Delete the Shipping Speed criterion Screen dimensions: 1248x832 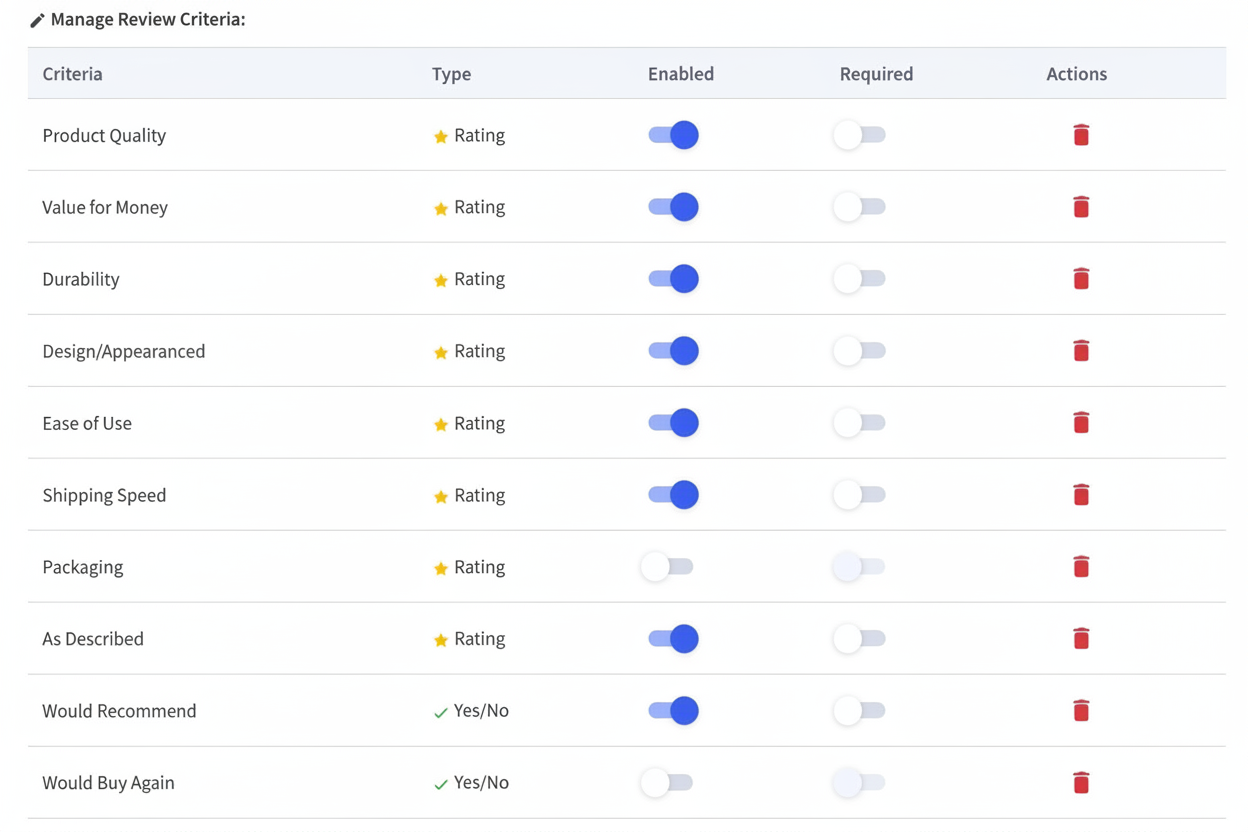coord(1081,495)
